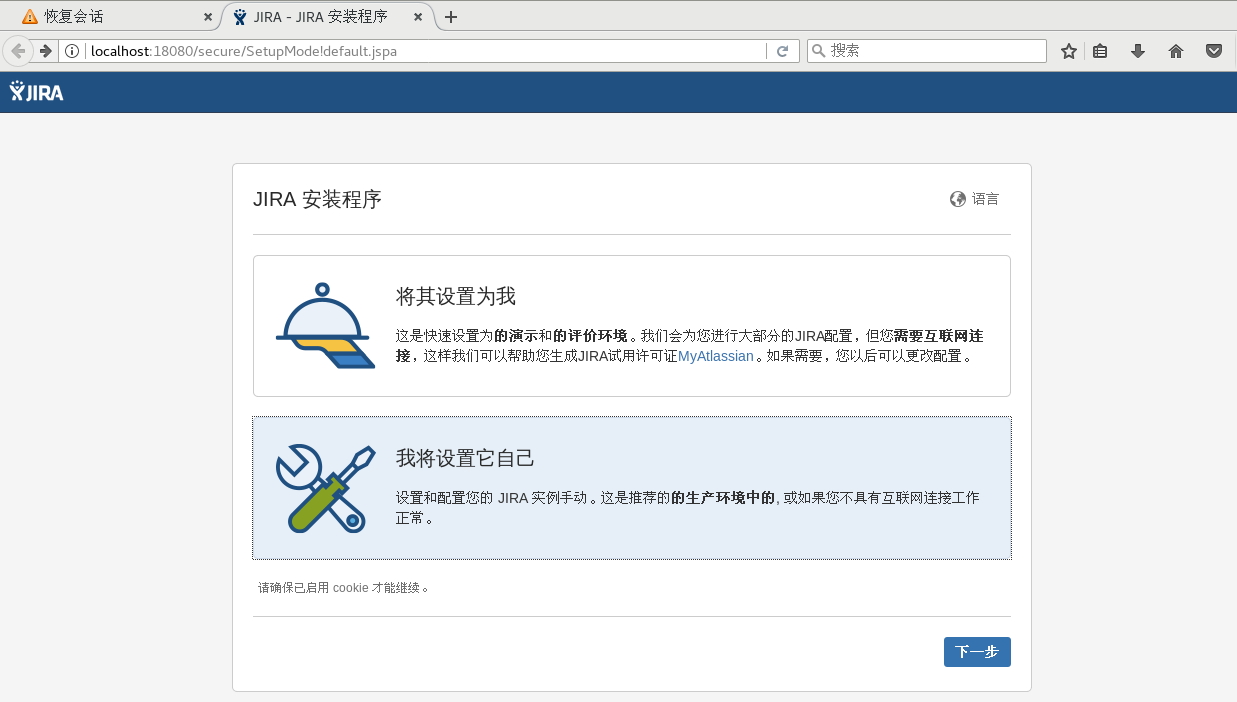Image resolution: width=1237 pixels, height=702 pixels.
Task: Open a new tab with plus button
Action: coord(451,17)
